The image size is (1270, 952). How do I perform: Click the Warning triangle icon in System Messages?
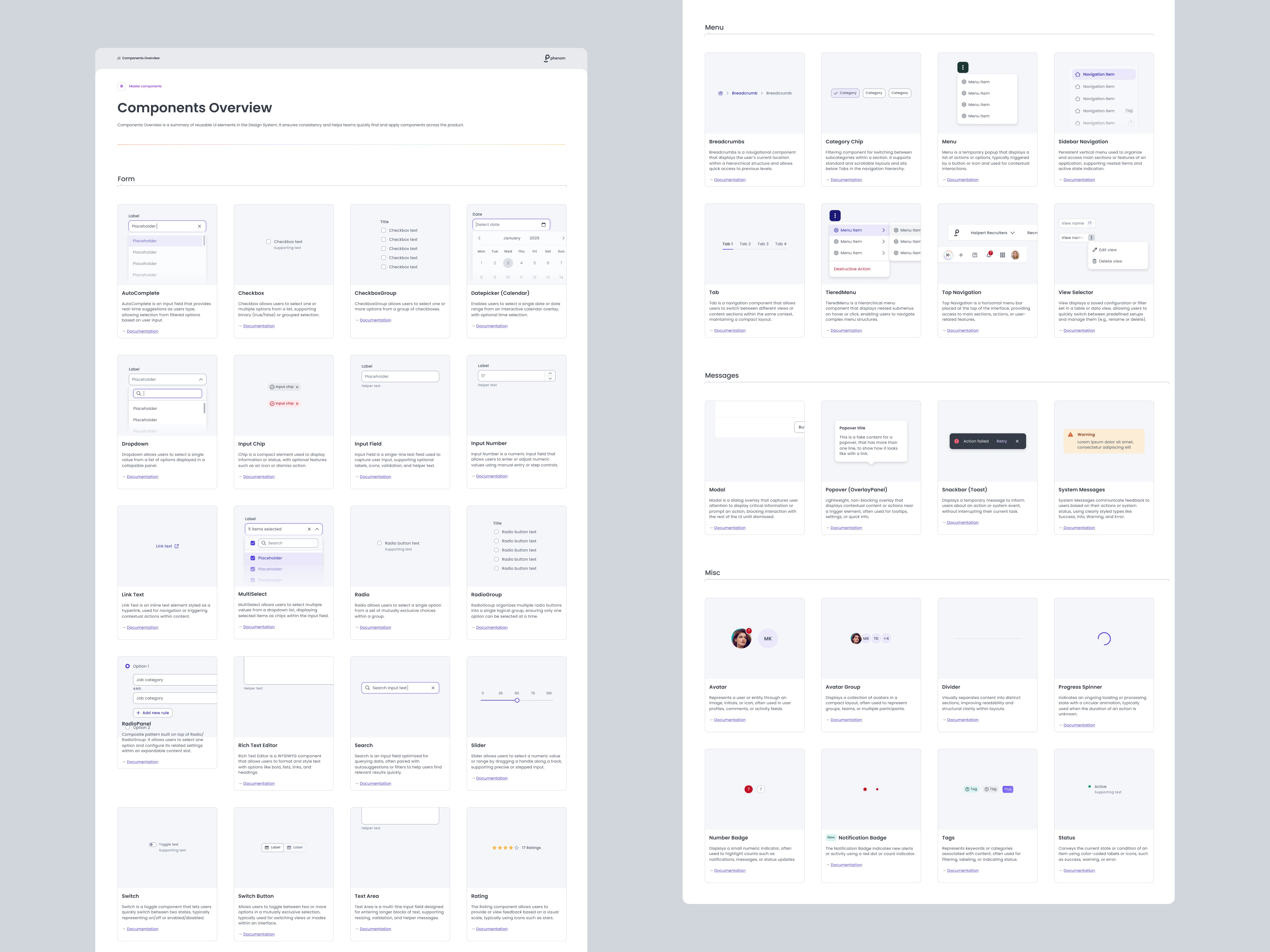pyautogui.click(x=1070, y=434)
